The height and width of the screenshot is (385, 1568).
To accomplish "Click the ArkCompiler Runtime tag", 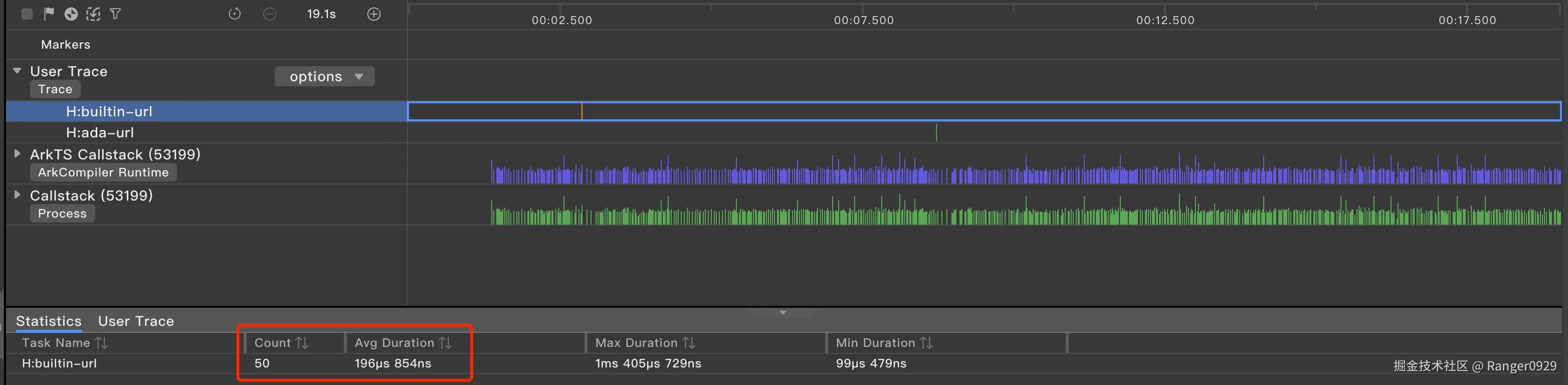I will click(103, 172).
